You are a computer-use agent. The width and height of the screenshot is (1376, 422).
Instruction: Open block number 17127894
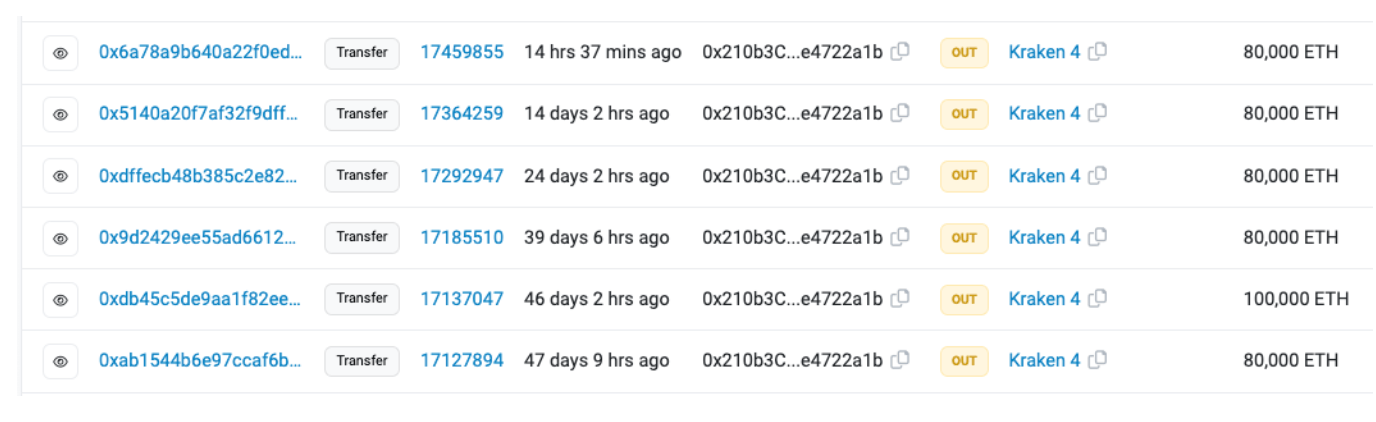click(461, 360)
